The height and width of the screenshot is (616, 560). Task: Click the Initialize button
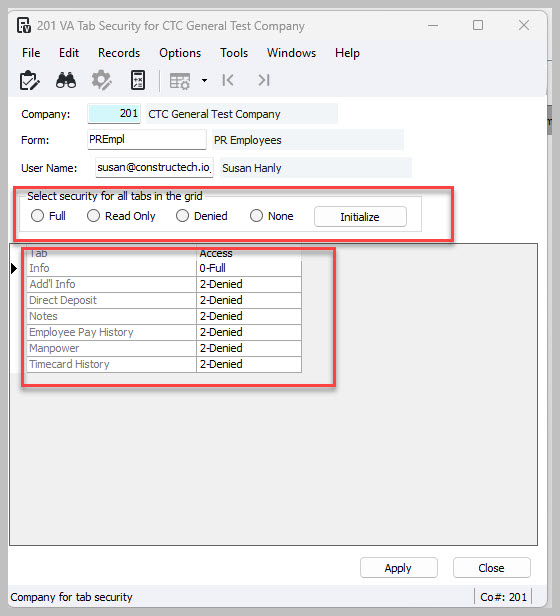[360, 216]
